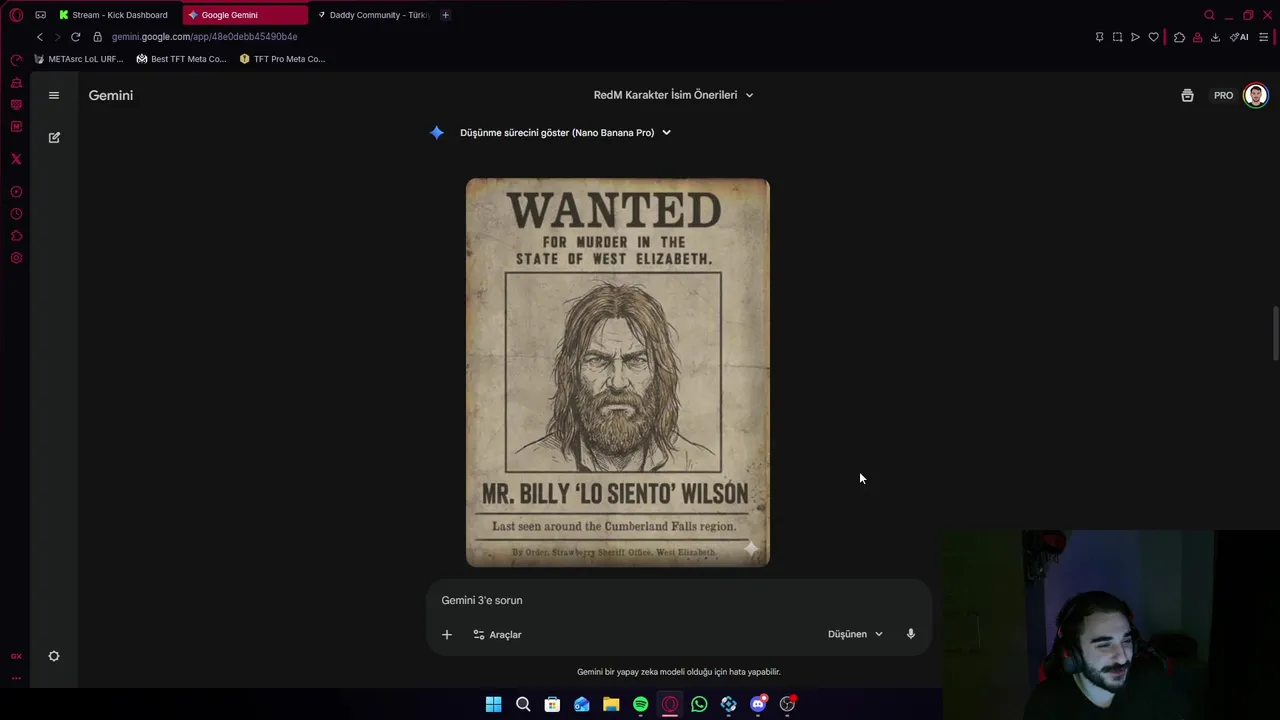Click the Gemini logo text
1280x720 pixels.
point(111,95)
